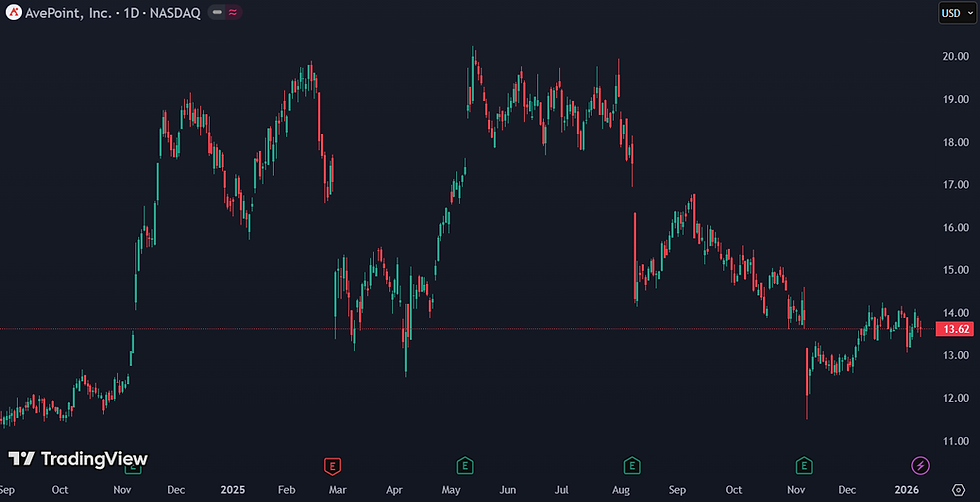Click the 15.00 price axis label
Image resolution: width=980 pixels, height=502 pixels.
(x=956, y=270)
